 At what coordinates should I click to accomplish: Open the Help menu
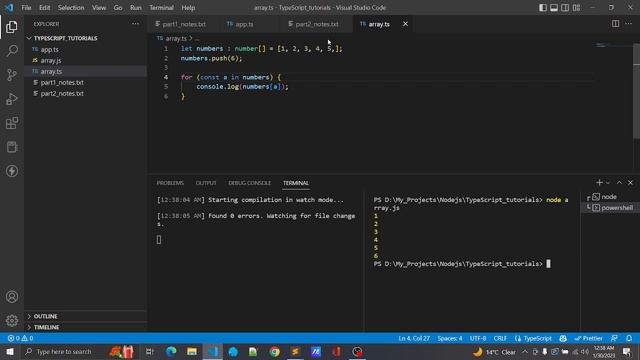pos(188,7)
